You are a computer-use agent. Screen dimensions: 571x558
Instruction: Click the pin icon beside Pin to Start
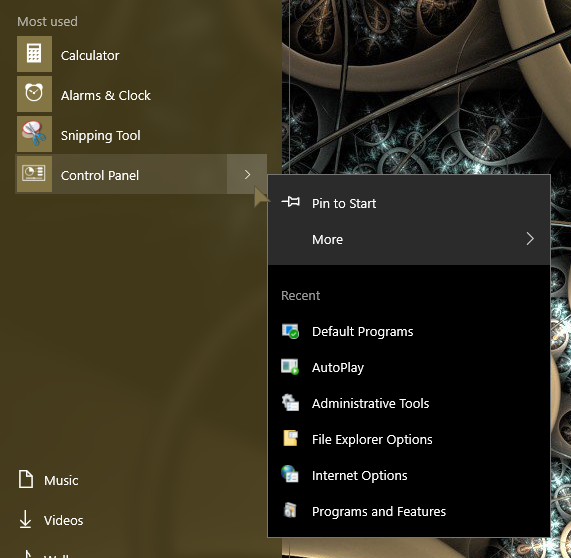(x=291, y=201)
